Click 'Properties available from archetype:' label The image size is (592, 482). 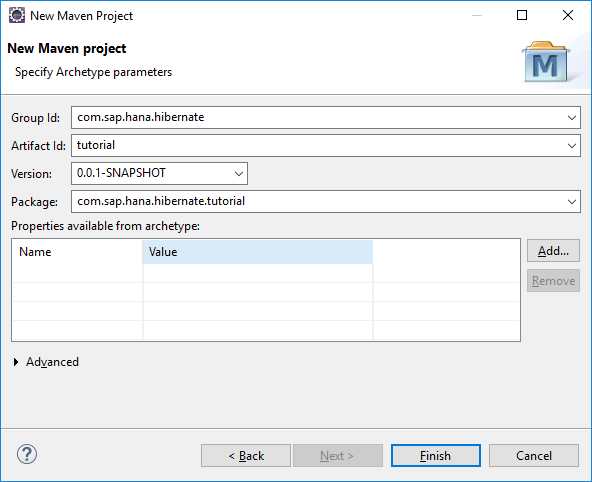[105, 226]
